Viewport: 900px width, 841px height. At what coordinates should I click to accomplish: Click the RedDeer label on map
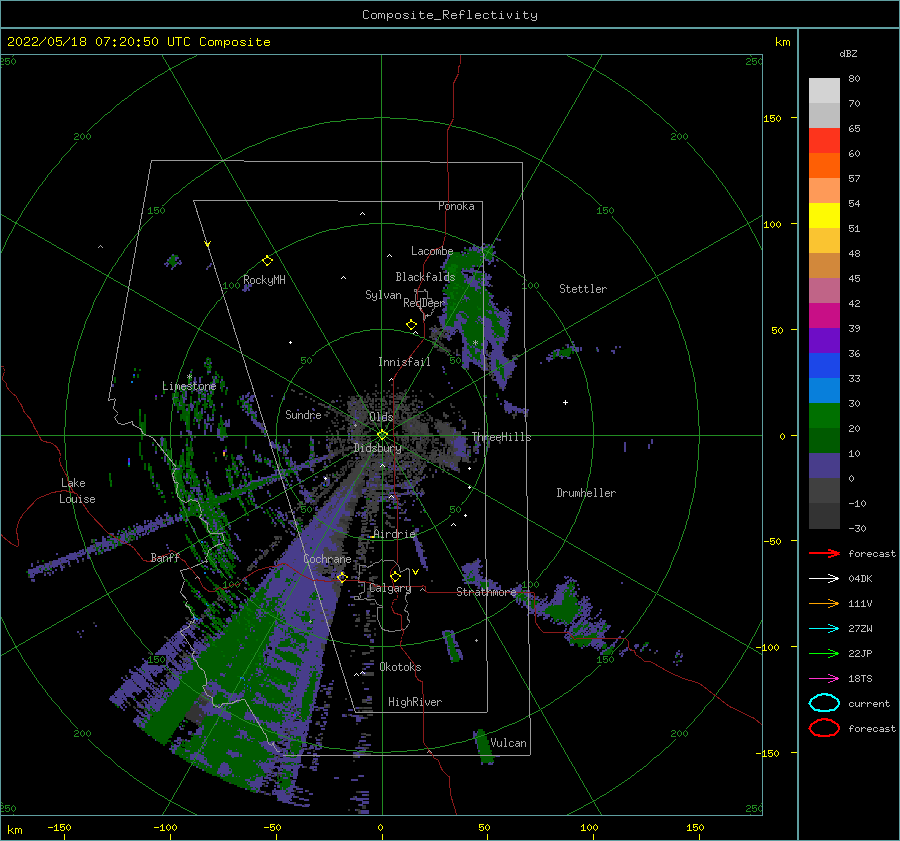pyautogui.click(x=424, y=303)
